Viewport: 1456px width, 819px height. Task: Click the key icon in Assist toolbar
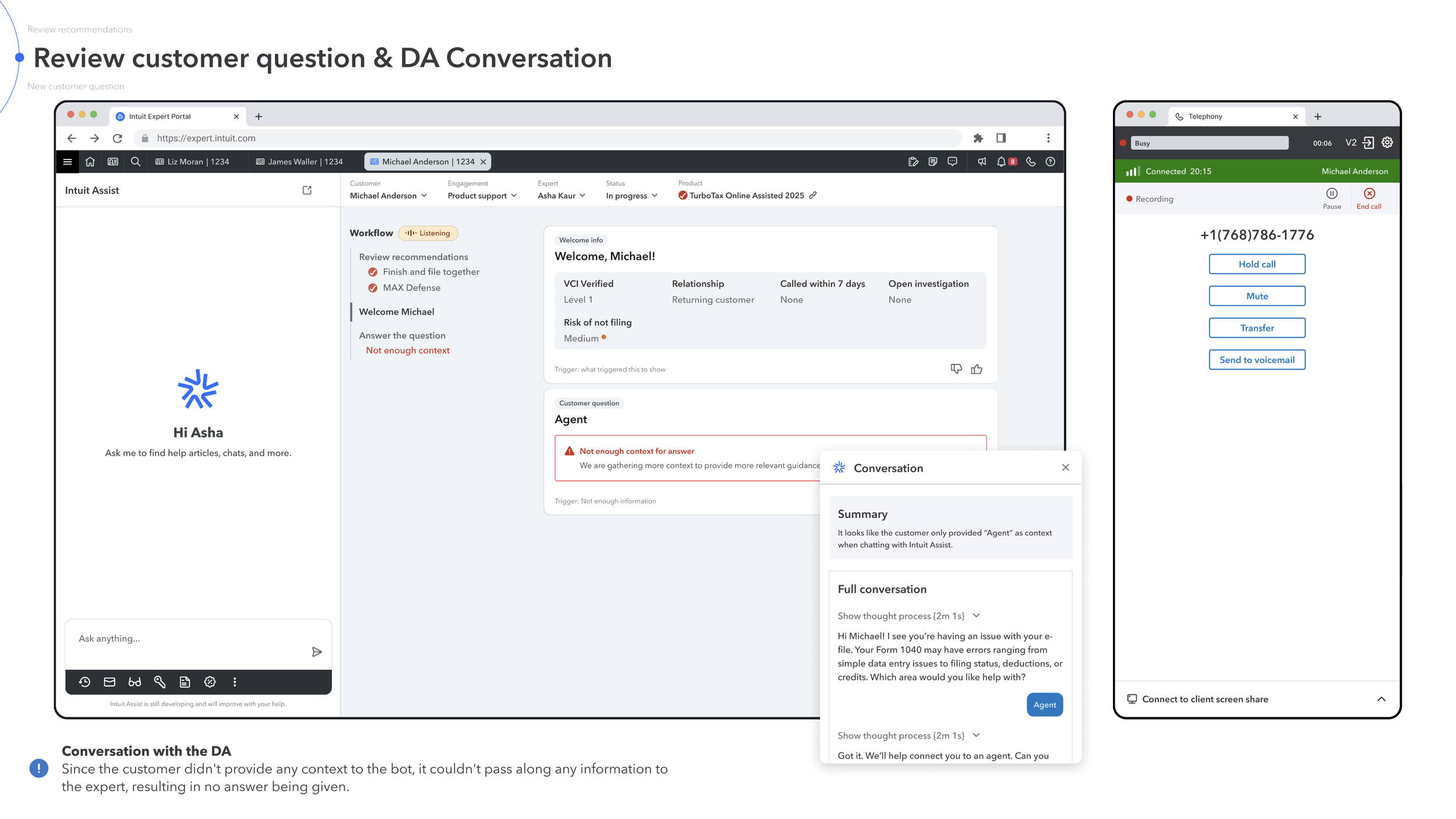[x=160, y=682]
